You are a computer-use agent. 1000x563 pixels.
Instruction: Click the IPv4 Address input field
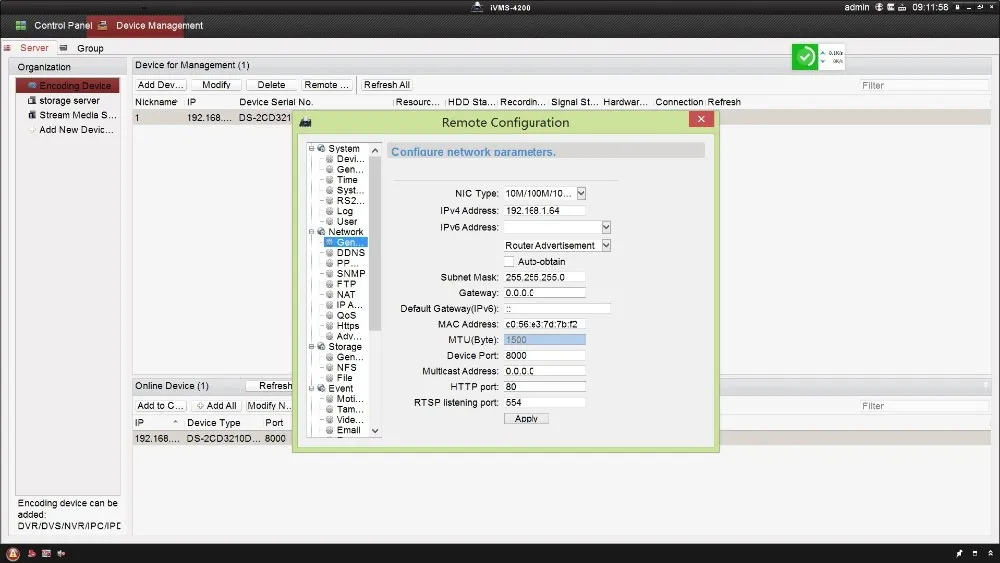[544, 211]
